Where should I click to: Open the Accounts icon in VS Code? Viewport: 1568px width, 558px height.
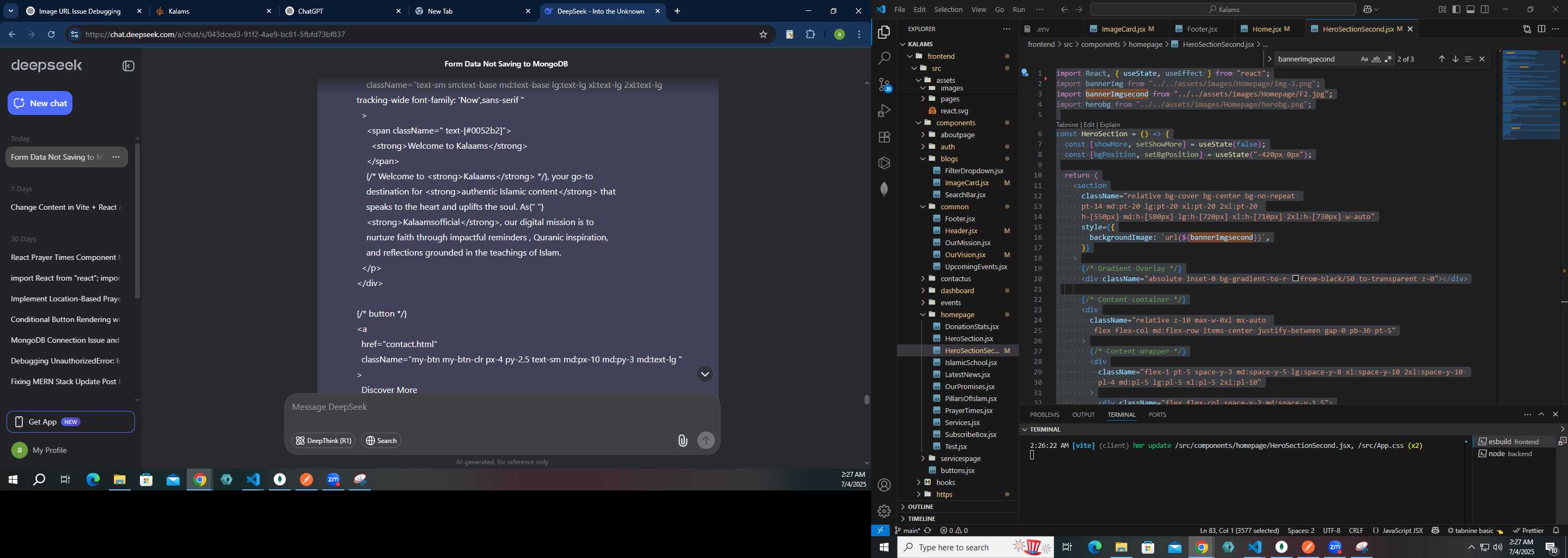884,485
